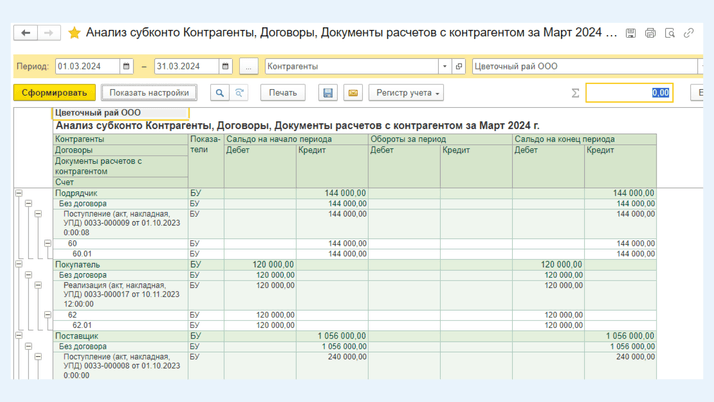Click the sum sigma icon
This screenshot has height=402, width=714.
point(575,93)
